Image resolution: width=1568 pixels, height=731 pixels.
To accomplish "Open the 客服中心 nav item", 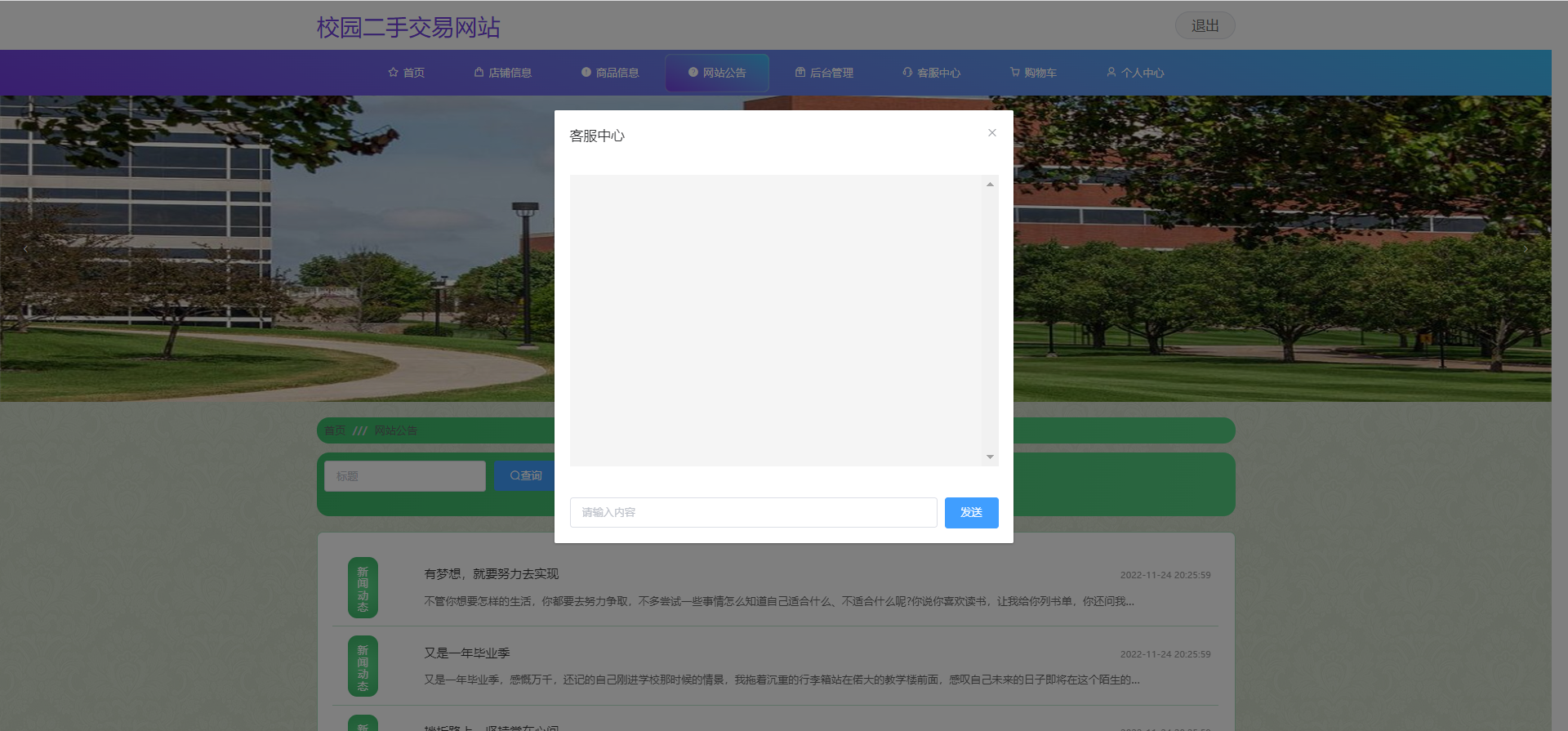I will pyautogui.click(x=930, y=73).
